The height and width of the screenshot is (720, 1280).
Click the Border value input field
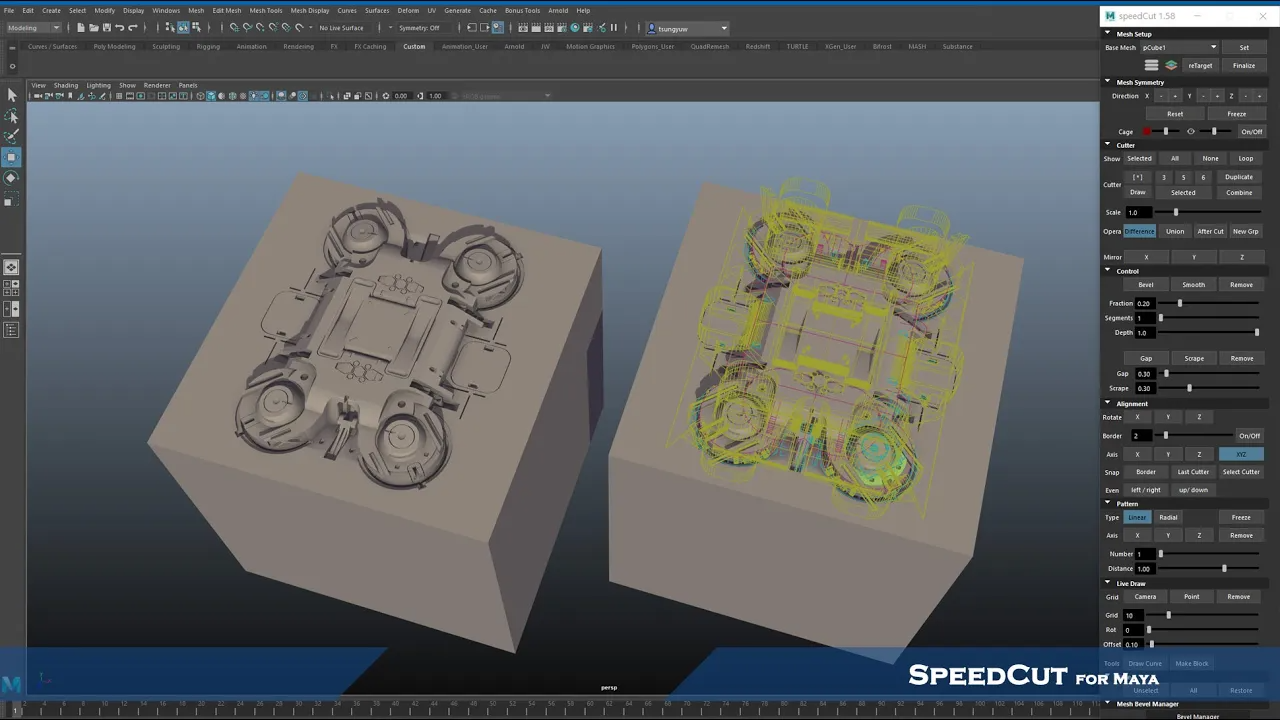point(1140,436)
